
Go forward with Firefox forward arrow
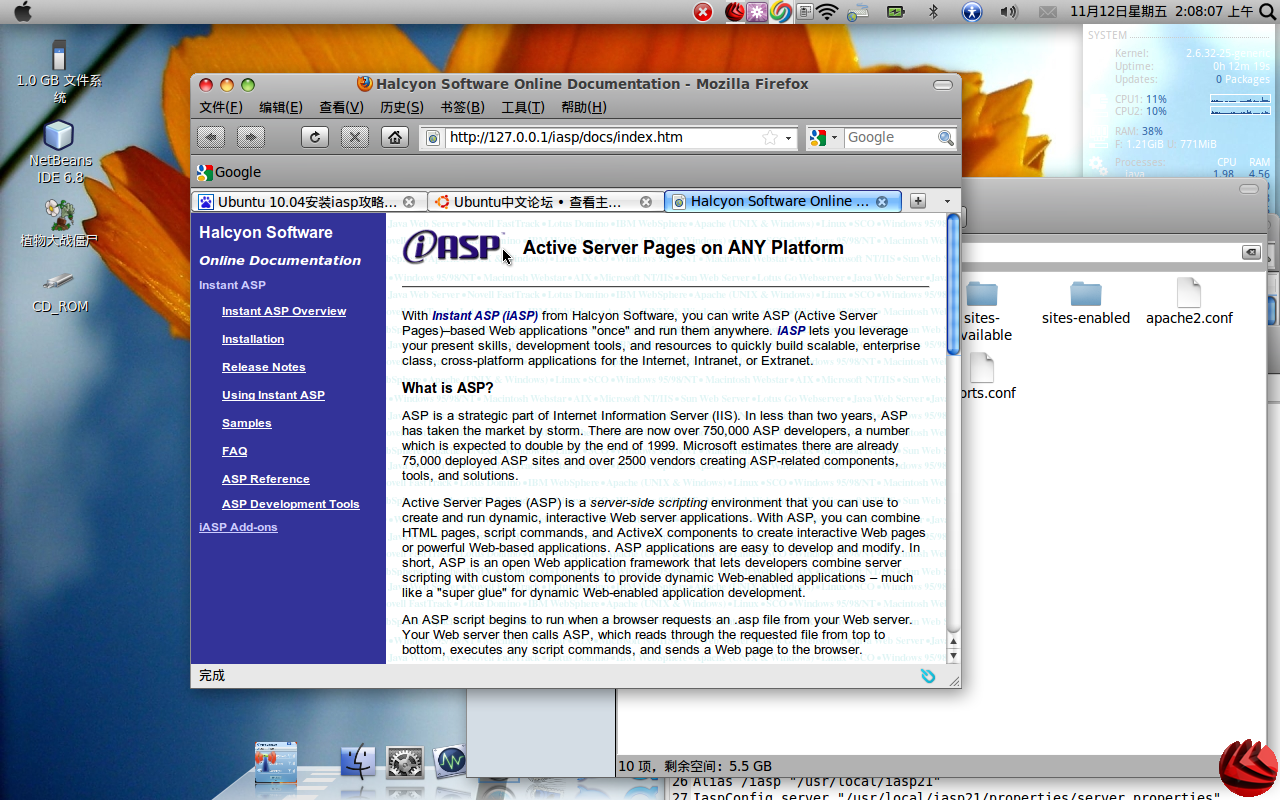coord(250,137)
